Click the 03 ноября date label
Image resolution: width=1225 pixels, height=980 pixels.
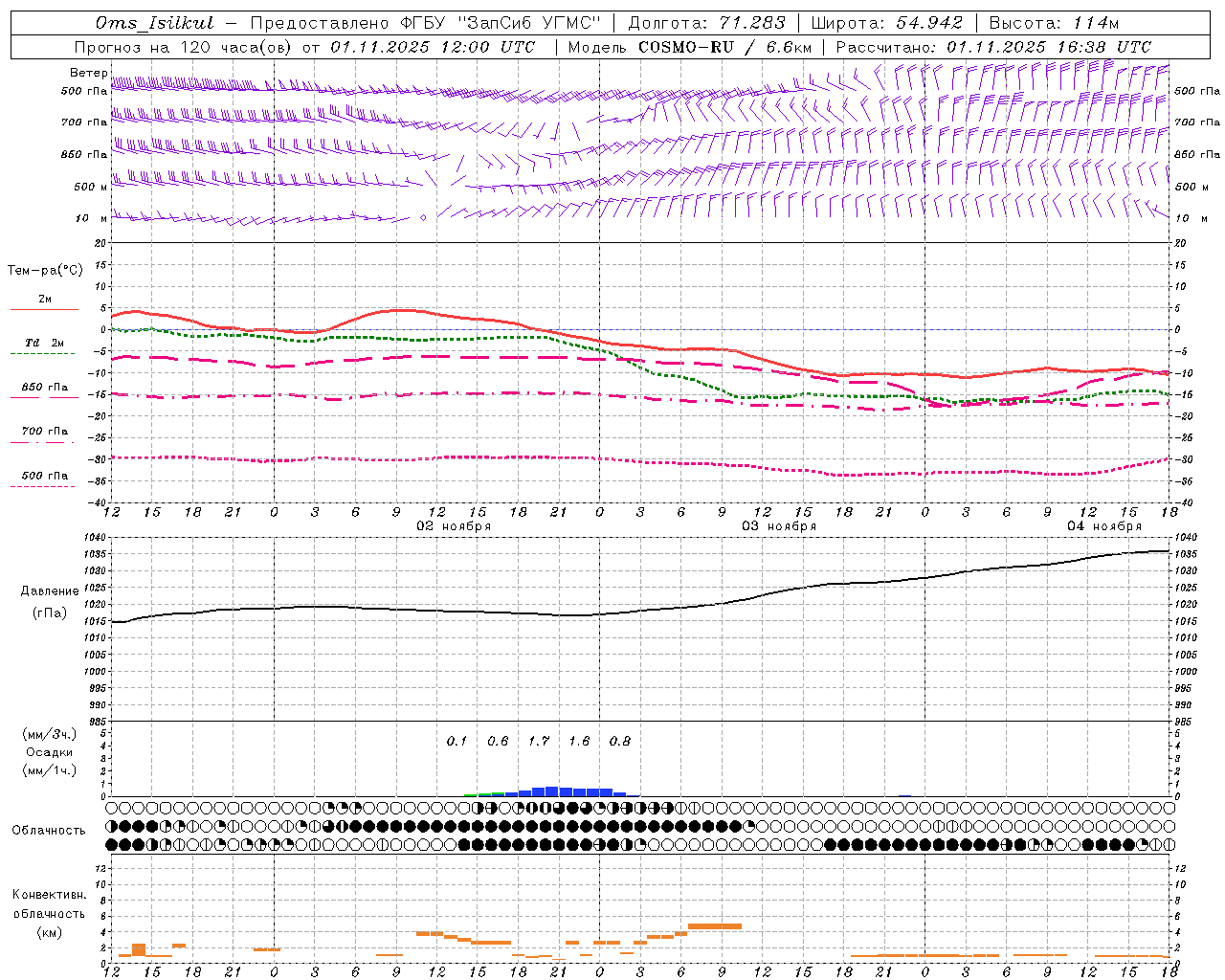[779, 525]
